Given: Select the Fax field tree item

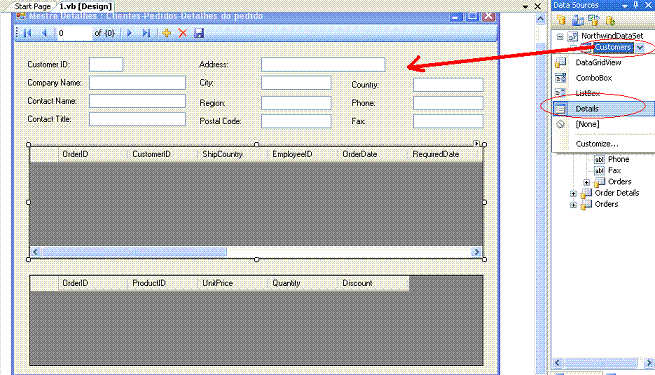Looking at the screenshot, I should coord(614,171).
